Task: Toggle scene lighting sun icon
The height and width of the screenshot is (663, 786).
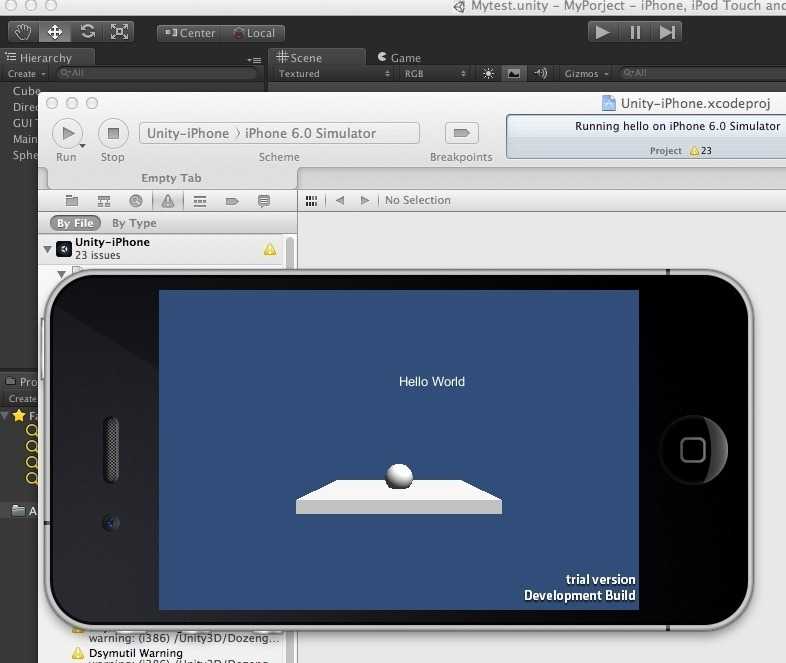Action: (488, 74)
